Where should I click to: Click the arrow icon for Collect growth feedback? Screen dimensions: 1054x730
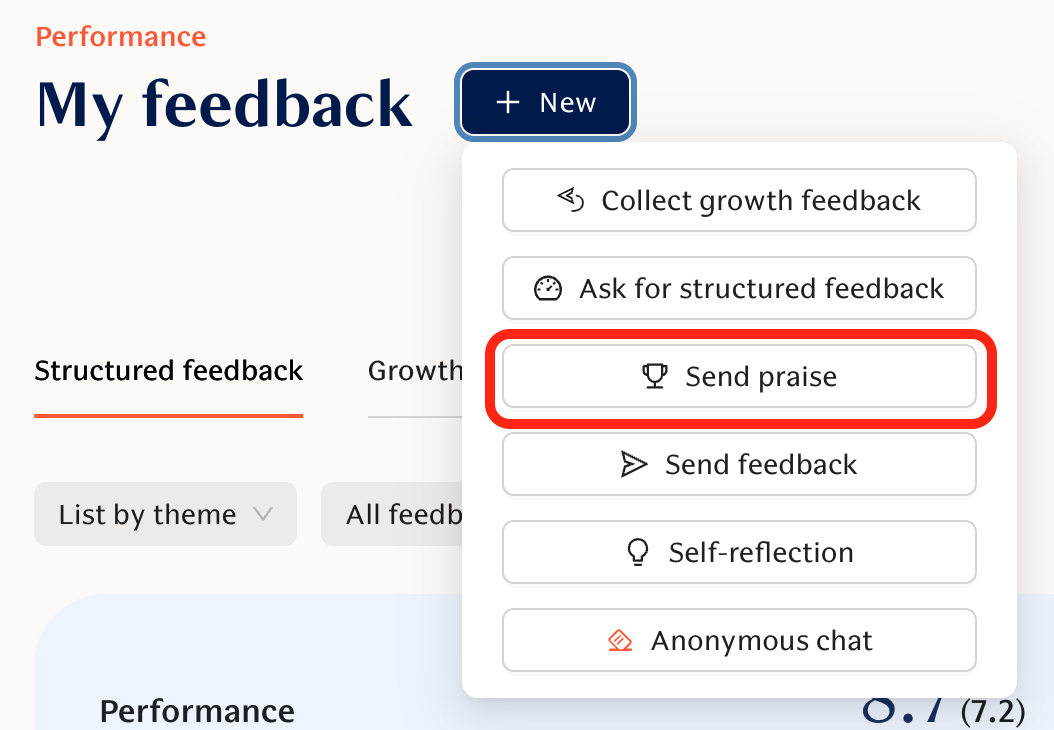pos(570,200)
